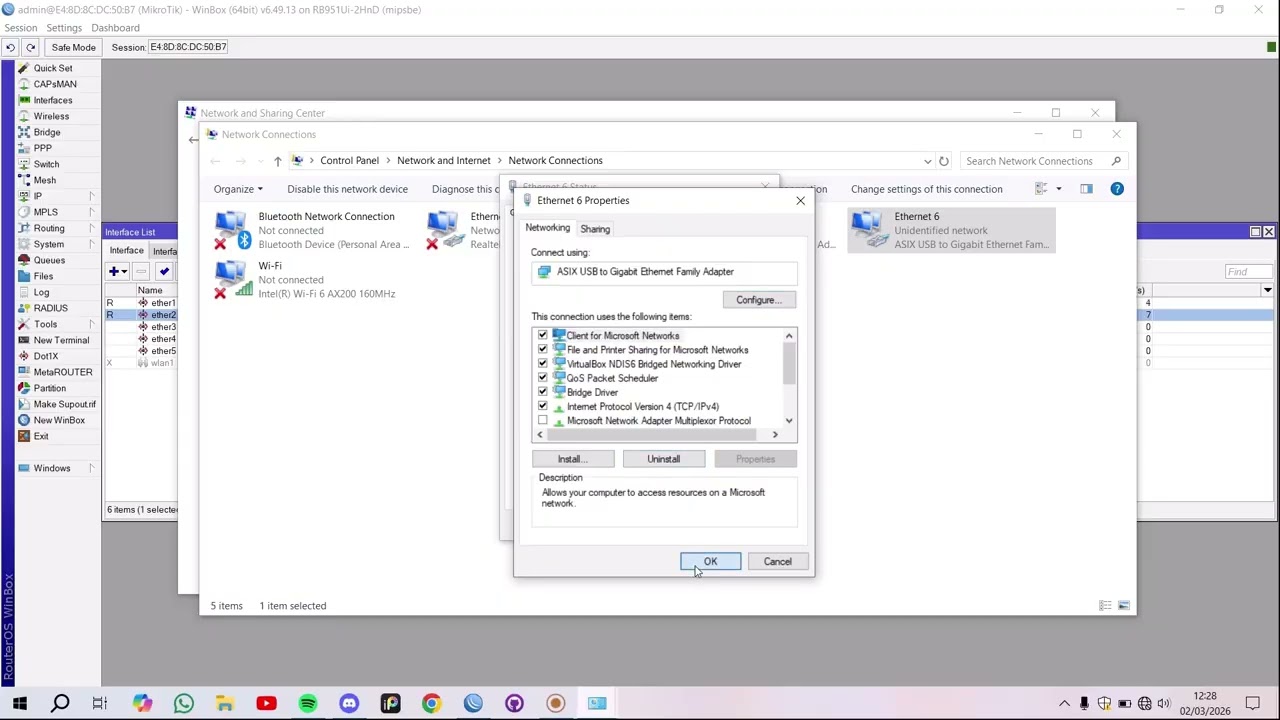Open Interfaces in WinBox sidebar
Viewport: 1280px width, 720px height.
coord(52,100)
